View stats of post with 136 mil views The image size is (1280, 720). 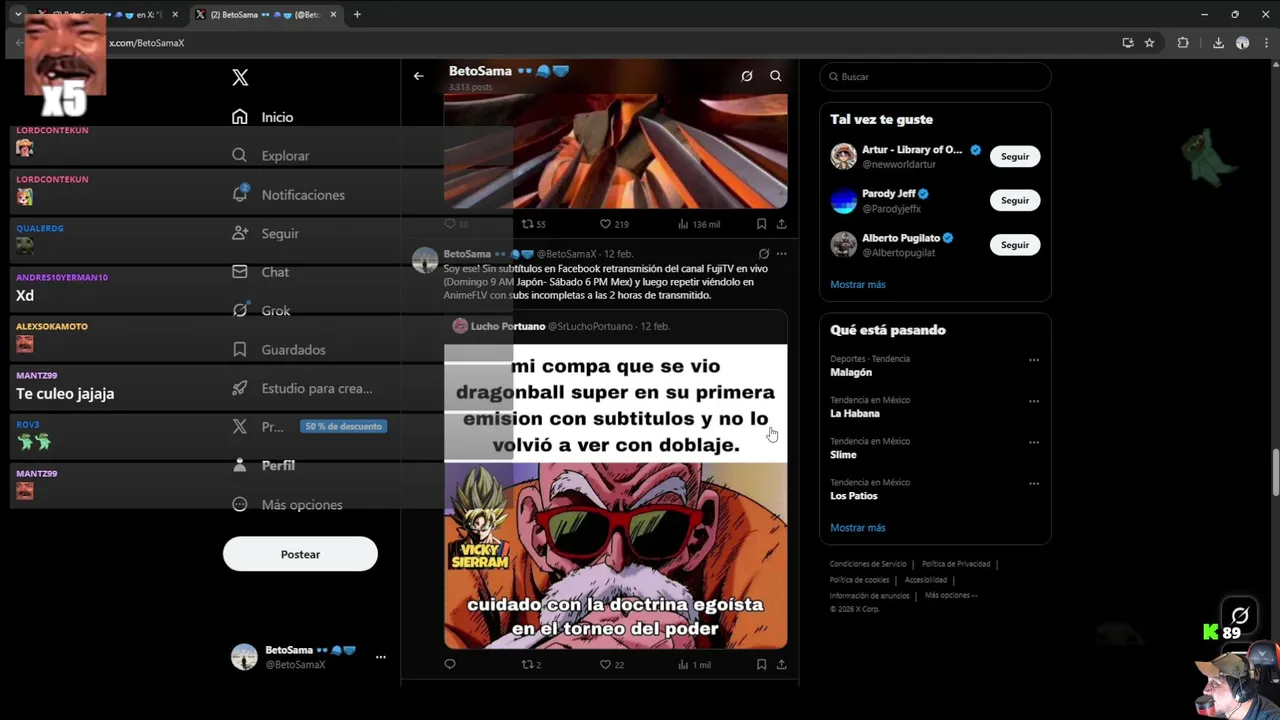point(699,224)
